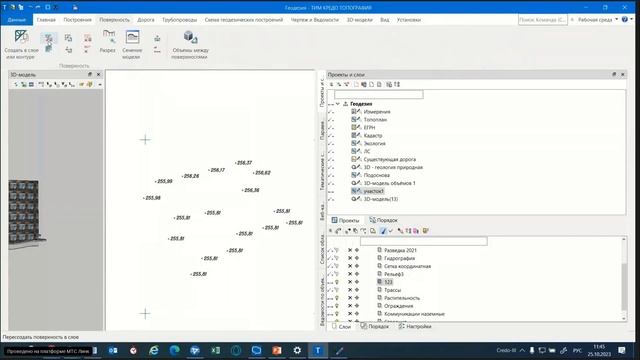The width and height of the screenshot is (640, 360).
Task: Open the 3D модели ribbon tab
Action: [x=360, y=20]
